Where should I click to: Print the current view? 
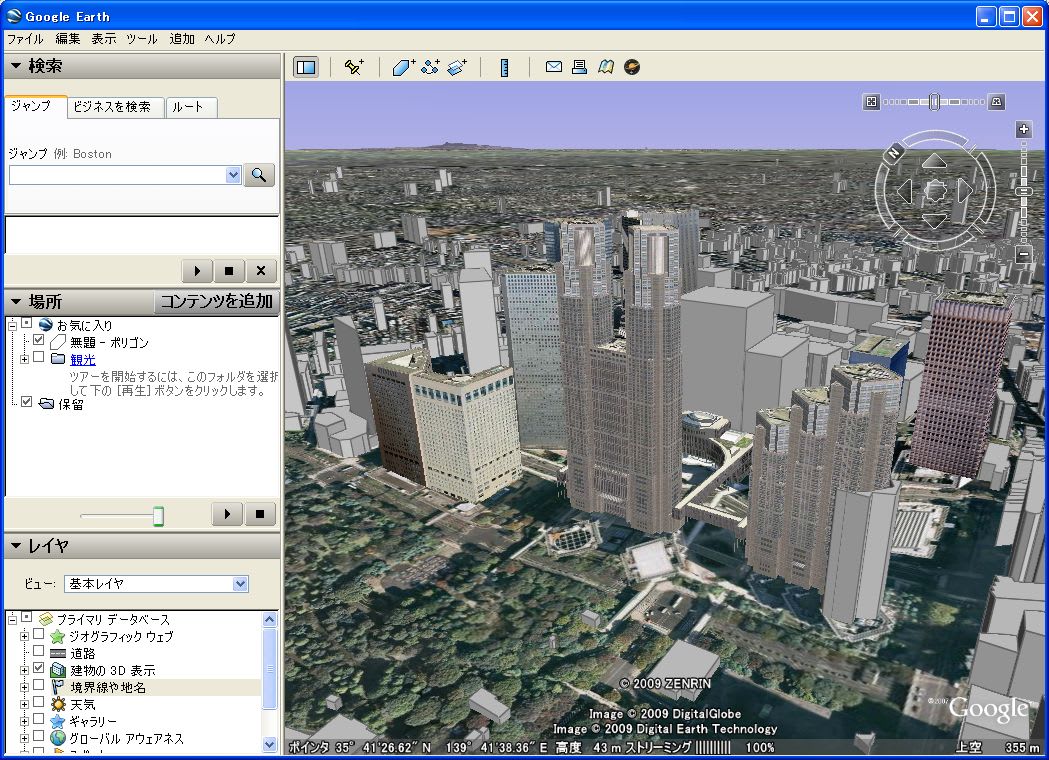pos(579,67)
